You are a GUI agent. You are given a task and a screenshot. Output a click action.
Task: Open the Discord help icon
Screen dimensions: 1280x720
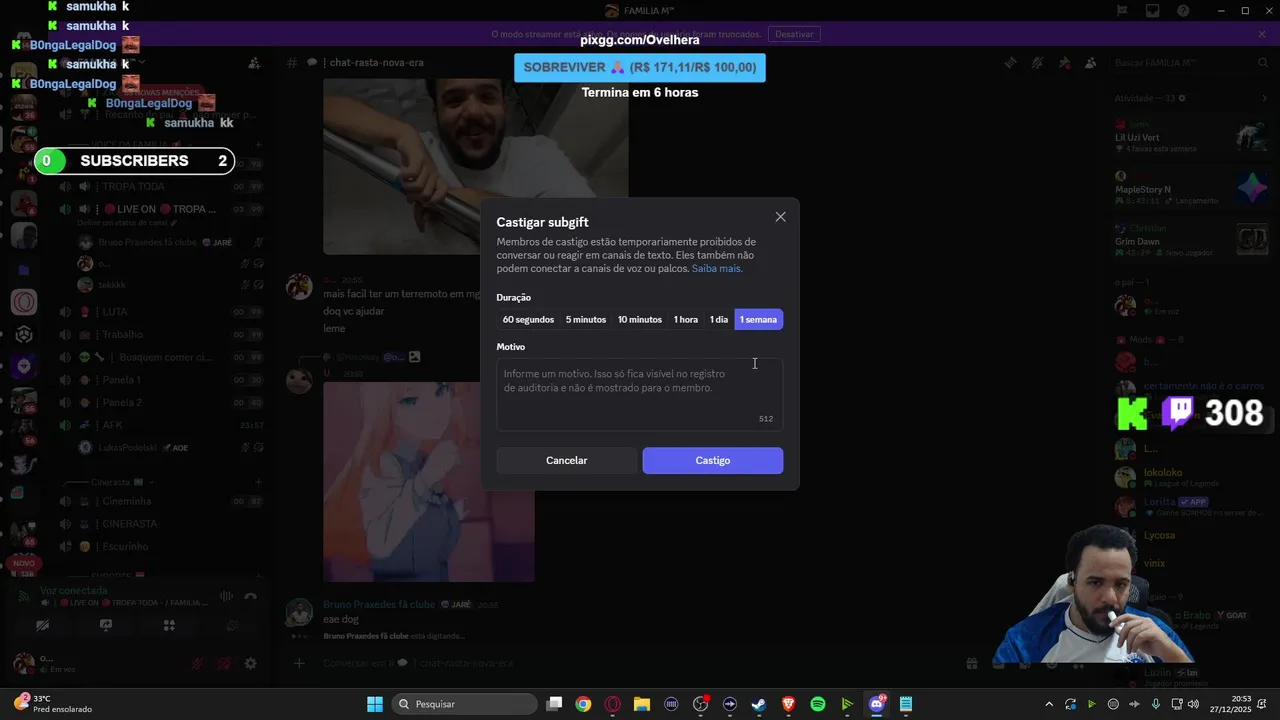1183,11
